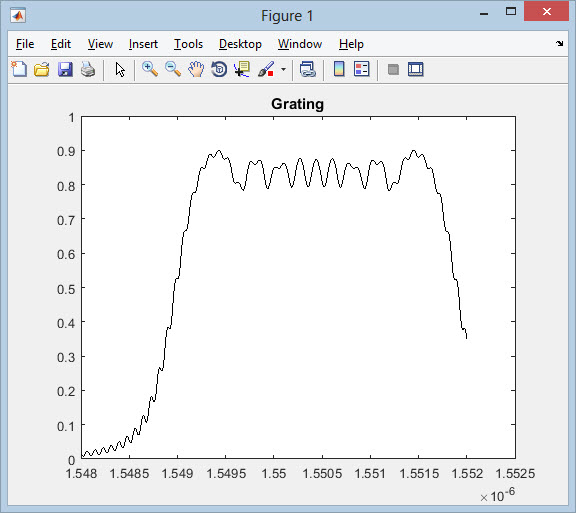Select the Rotate 3D tool

(x=219, y=69)
